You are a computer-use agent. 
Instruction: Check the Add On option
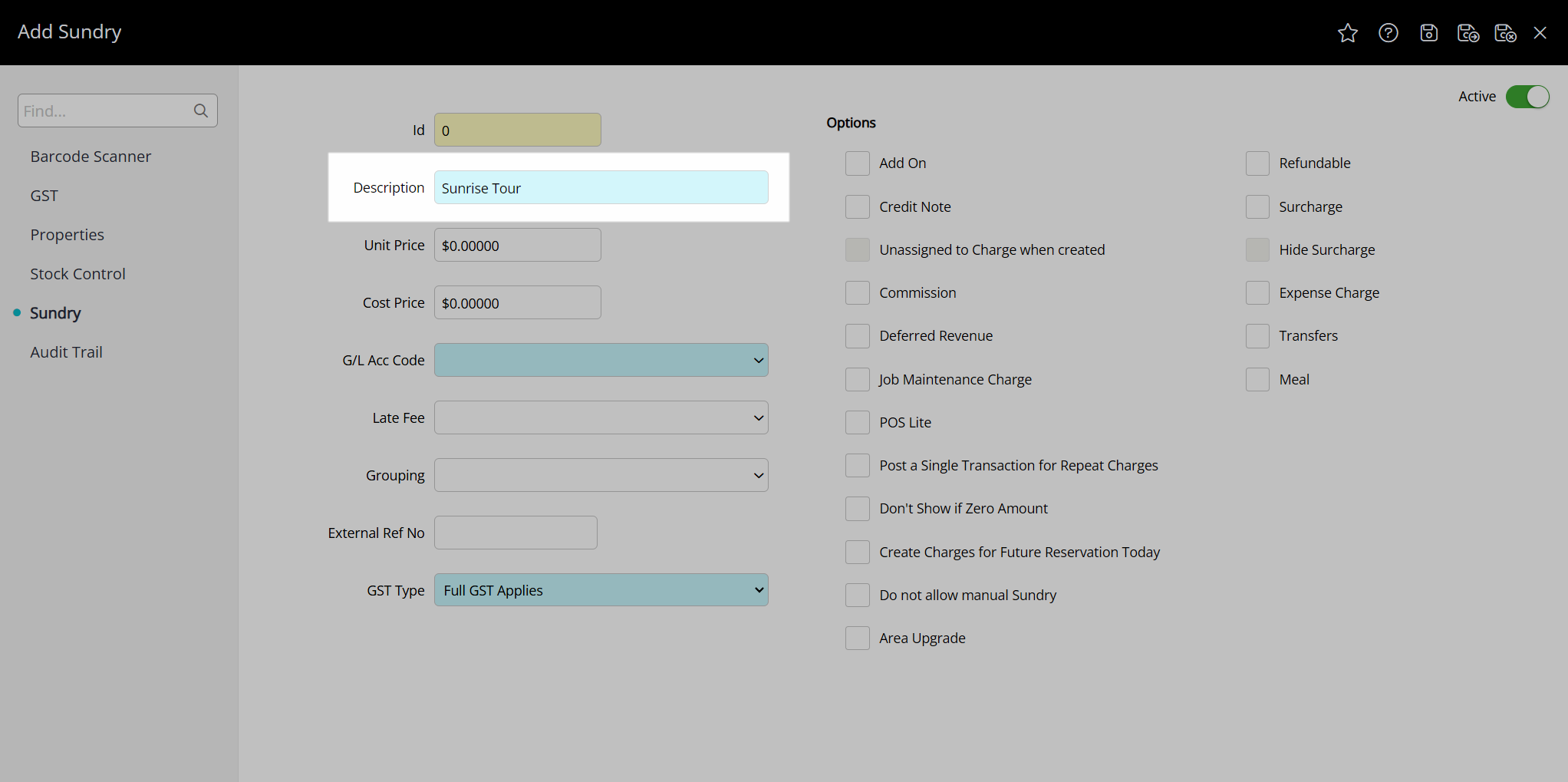(858, 163)
